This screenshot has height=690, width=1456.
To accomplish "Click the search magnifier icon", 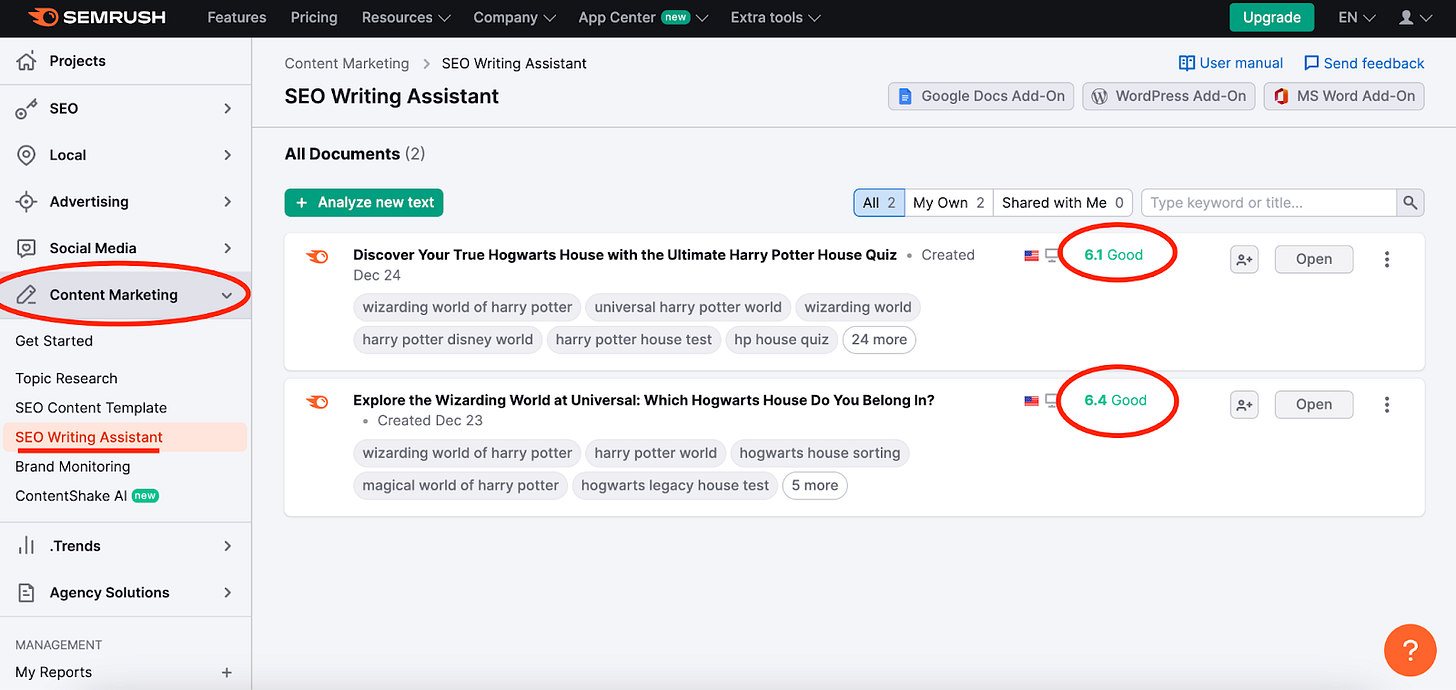I will pyautogui.click(x=1410, y=202).
